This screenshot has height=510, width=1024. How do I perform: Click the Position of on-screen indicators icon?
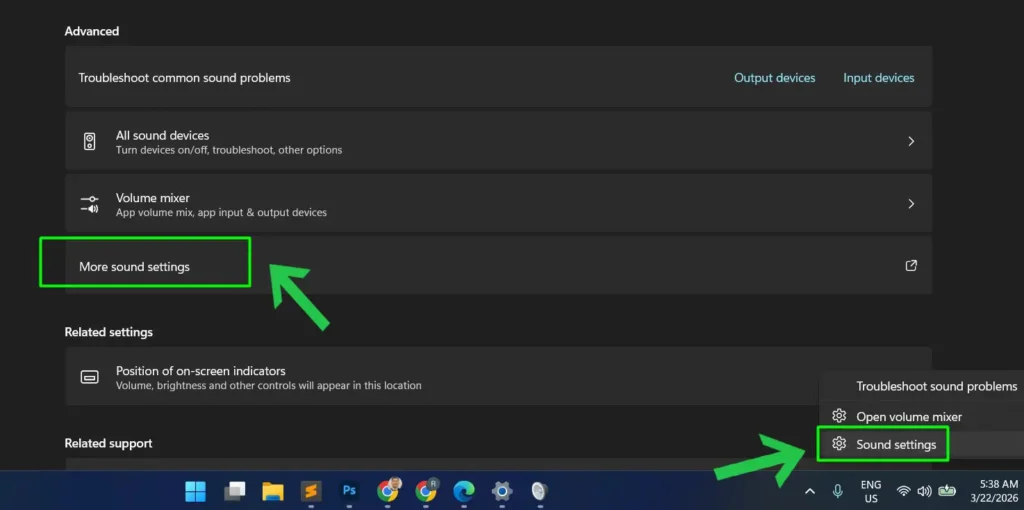(x=89, y=377)
